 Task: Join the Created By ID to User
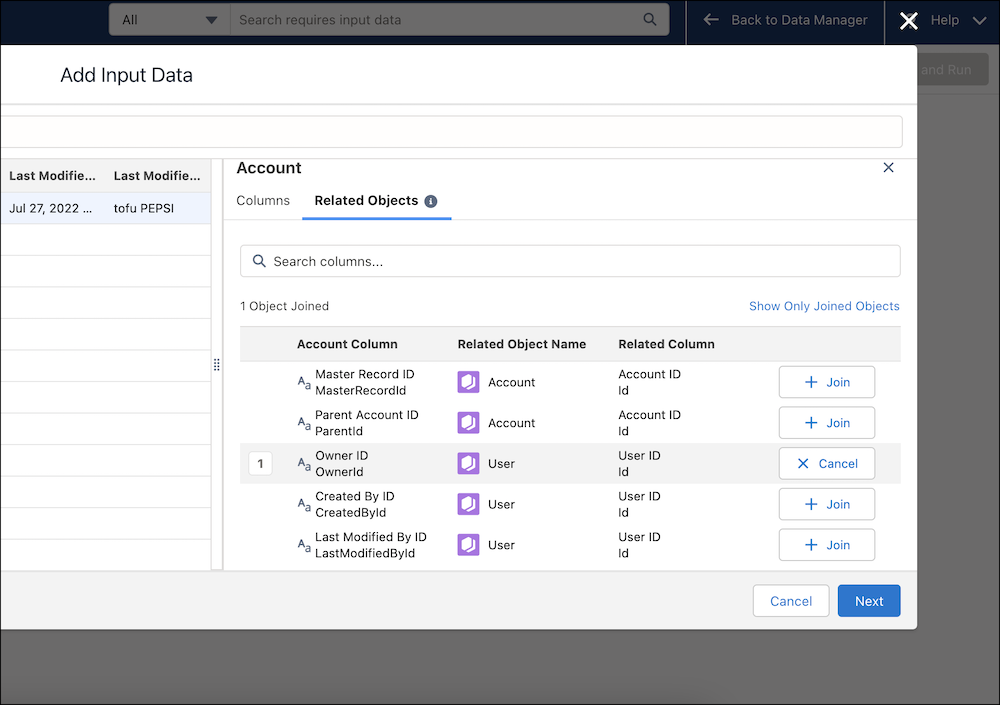(x=827, y=504)
